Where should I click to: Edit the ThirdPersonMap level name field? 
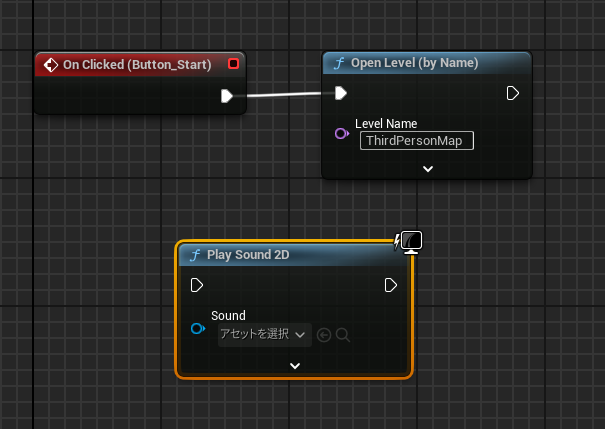(x=417, y=140)
